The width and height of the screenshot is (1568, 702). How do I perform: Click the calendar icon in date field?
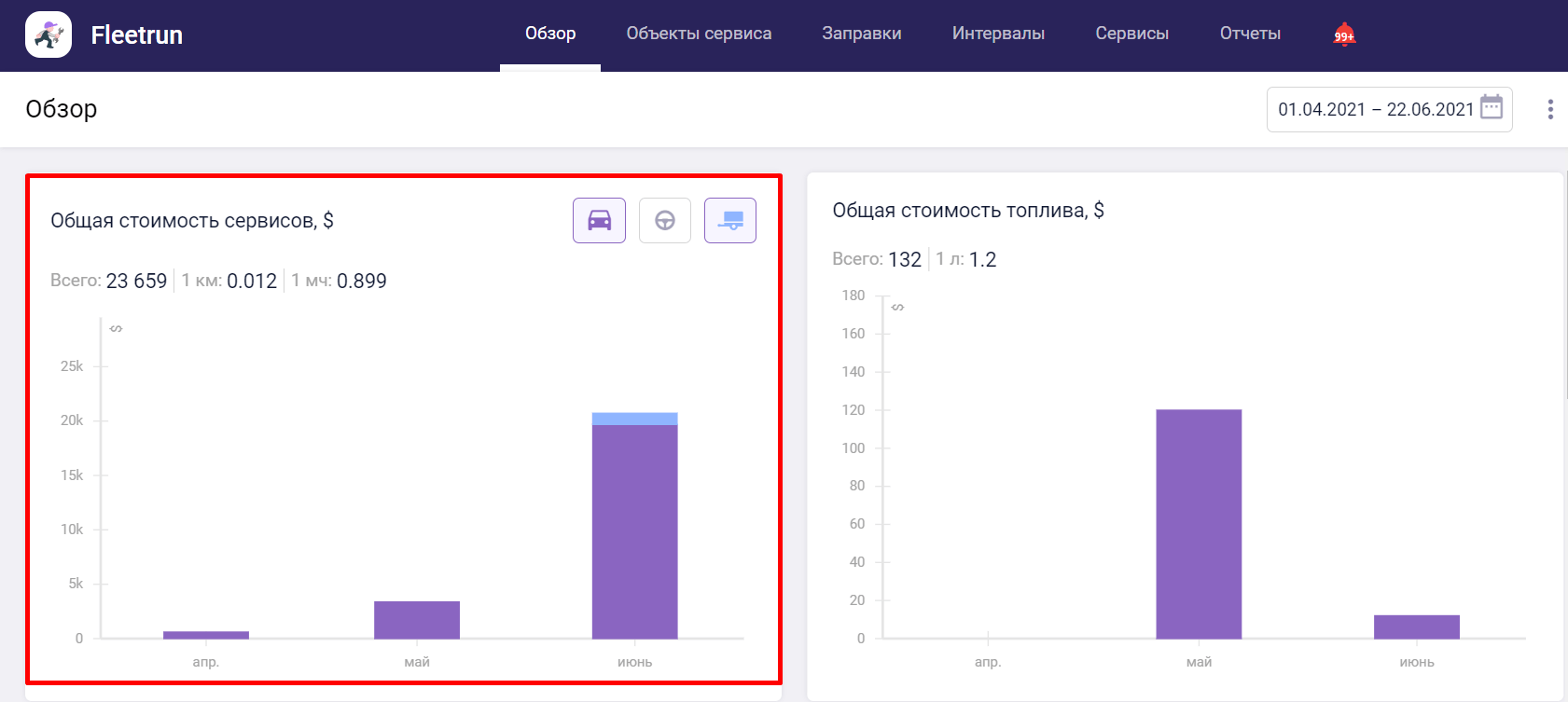[1492, 107]
